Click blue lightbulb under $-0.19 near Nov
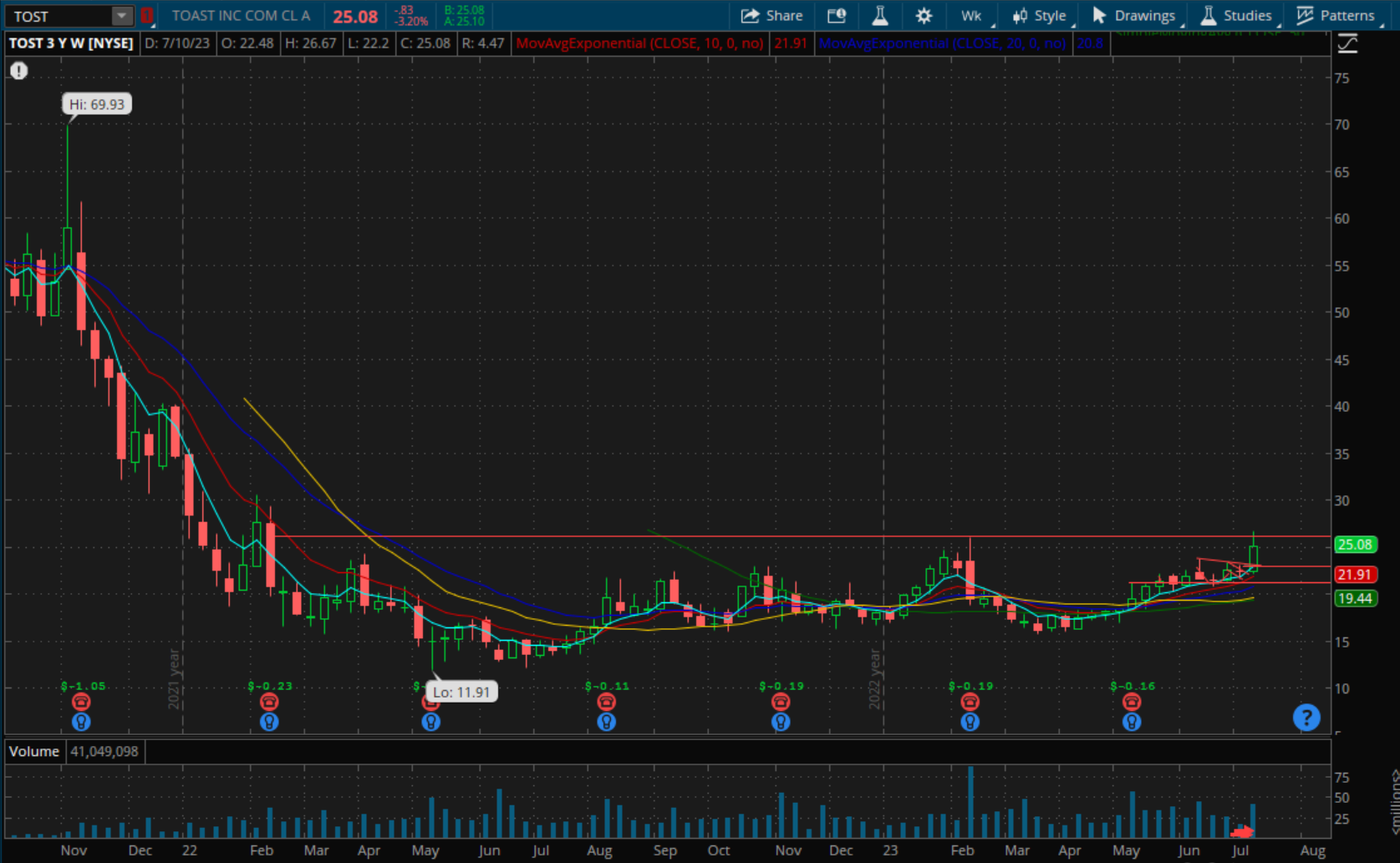Image resolution: width=1400 pixels, height=863 pixels. (781, 722)
